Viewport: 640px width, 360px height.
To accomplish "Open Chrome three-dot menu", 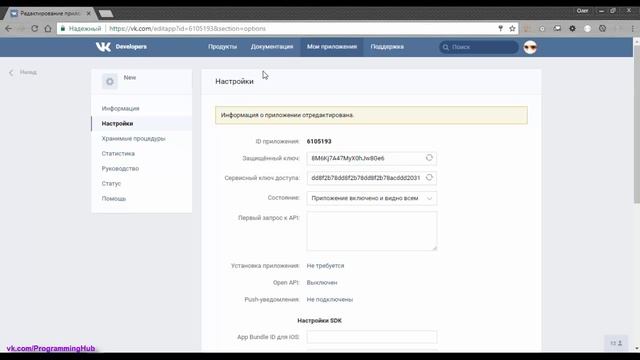I will [633, 29].
